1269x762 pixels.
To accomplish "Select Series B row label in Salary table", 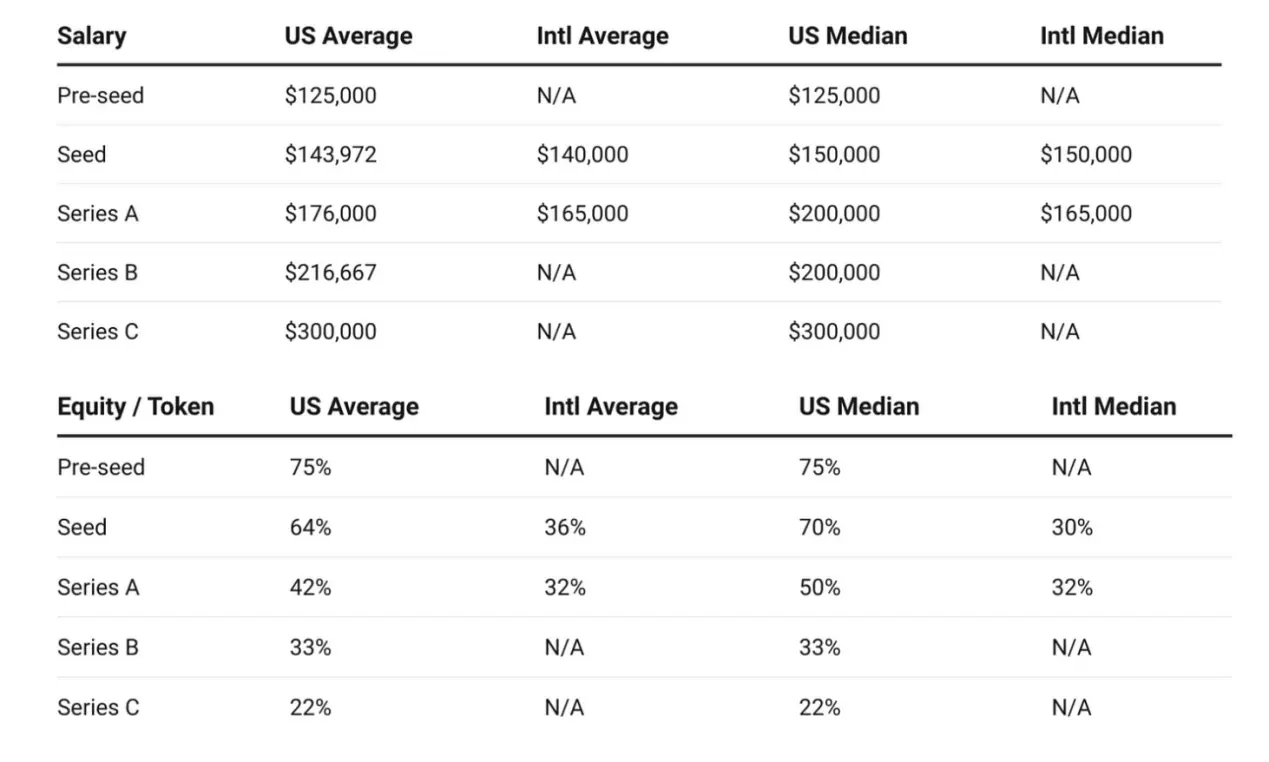I will point(97,273).
